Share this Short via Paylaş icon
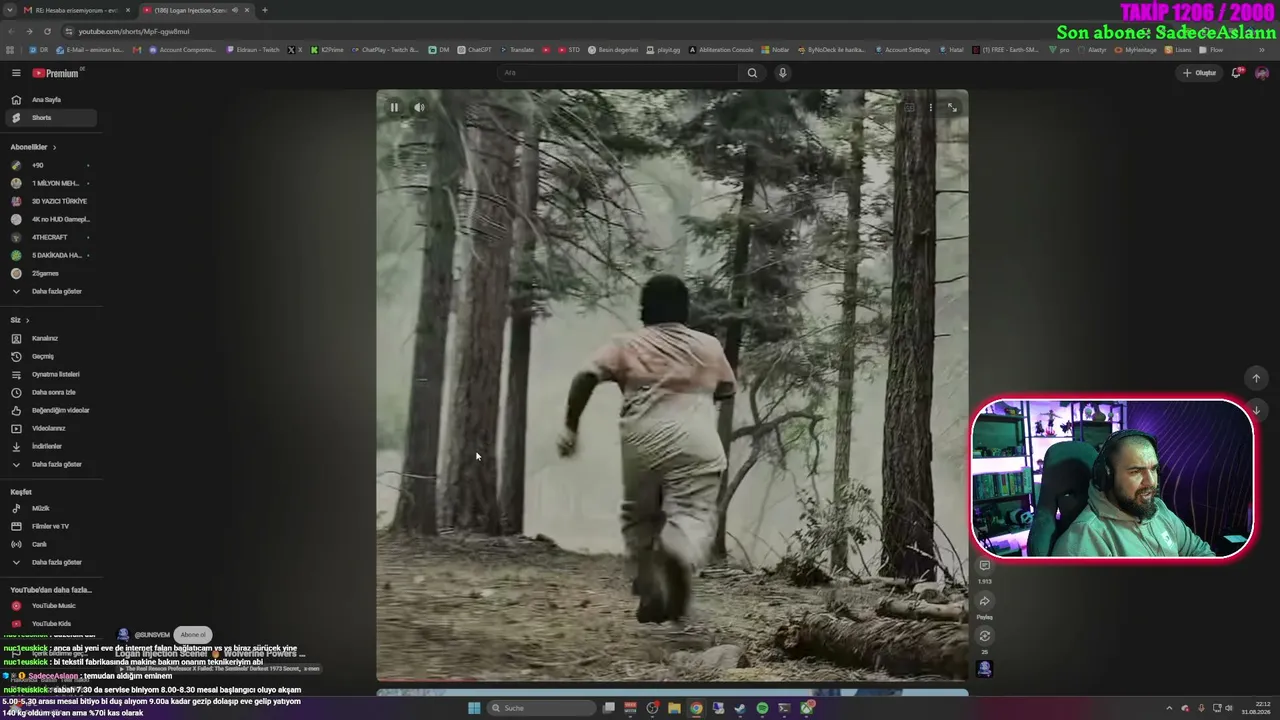This screenshot has height=720, width=1280. tap(985, 601)
